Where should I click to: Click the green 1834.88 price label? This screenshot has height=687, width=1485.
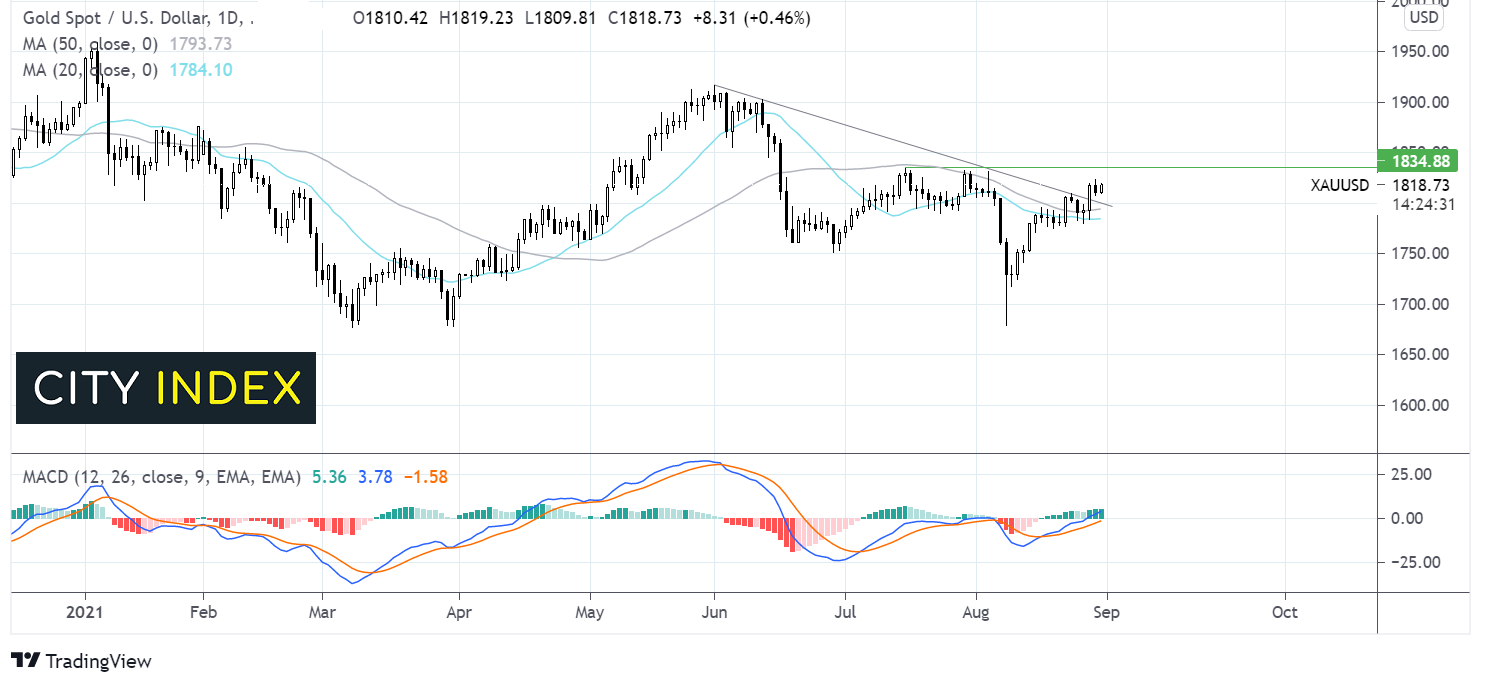point(1417,161)
